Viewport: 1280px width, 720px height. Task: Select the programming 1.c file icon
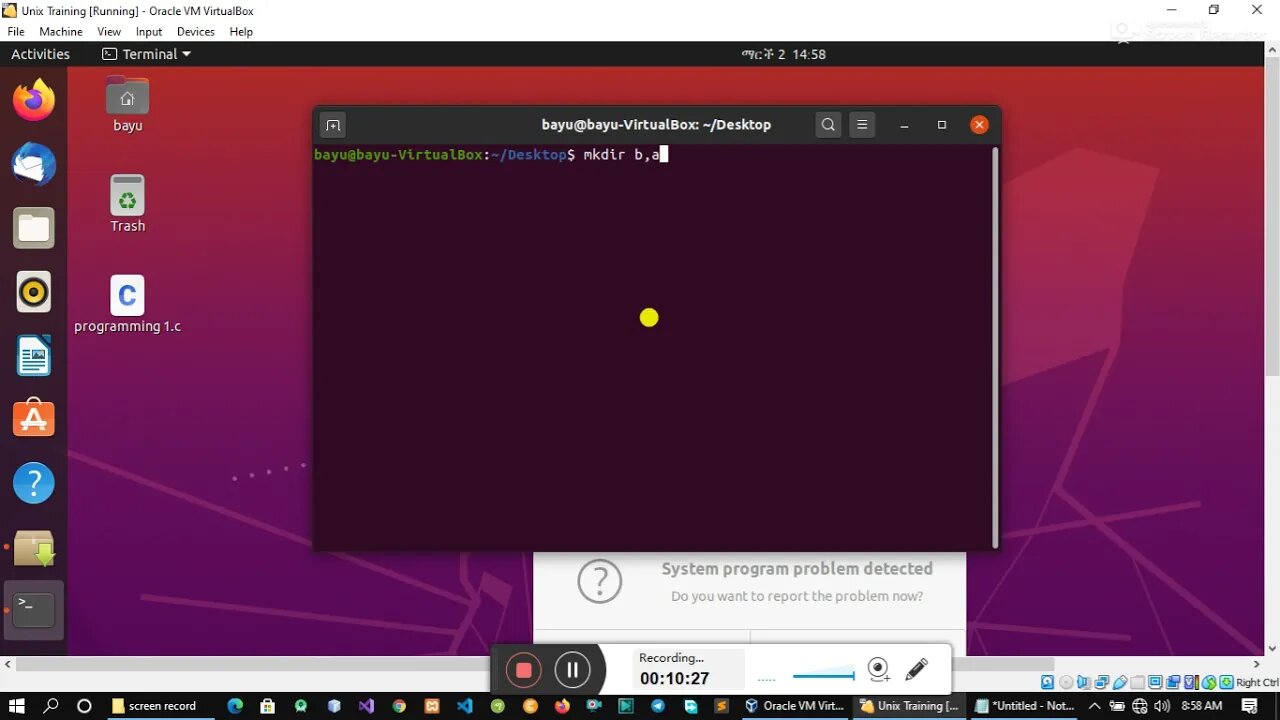pos(127,304)
